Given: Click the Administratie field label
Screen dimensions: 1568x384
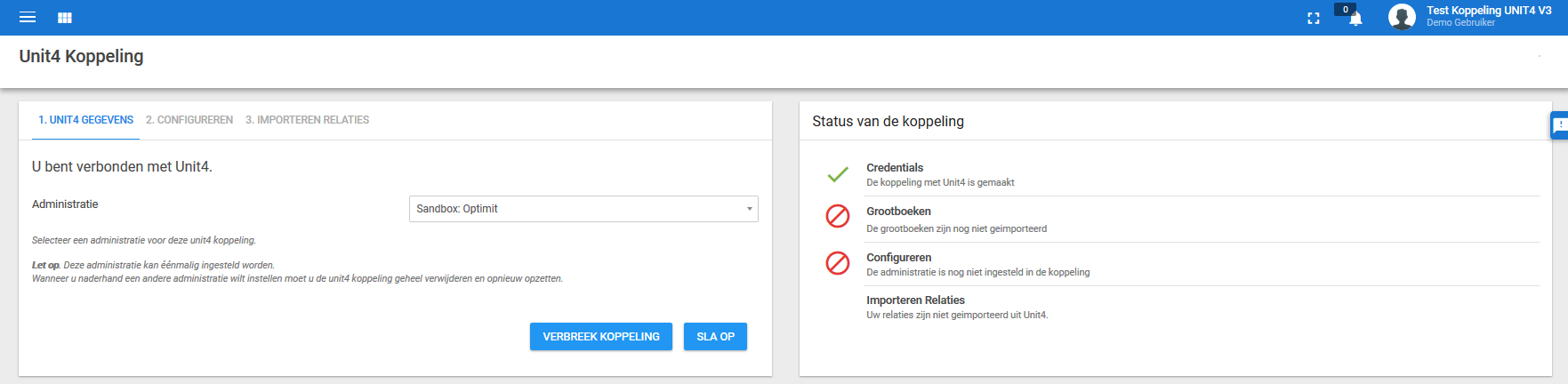Looking at the screenshot, I should coord(65,204).
